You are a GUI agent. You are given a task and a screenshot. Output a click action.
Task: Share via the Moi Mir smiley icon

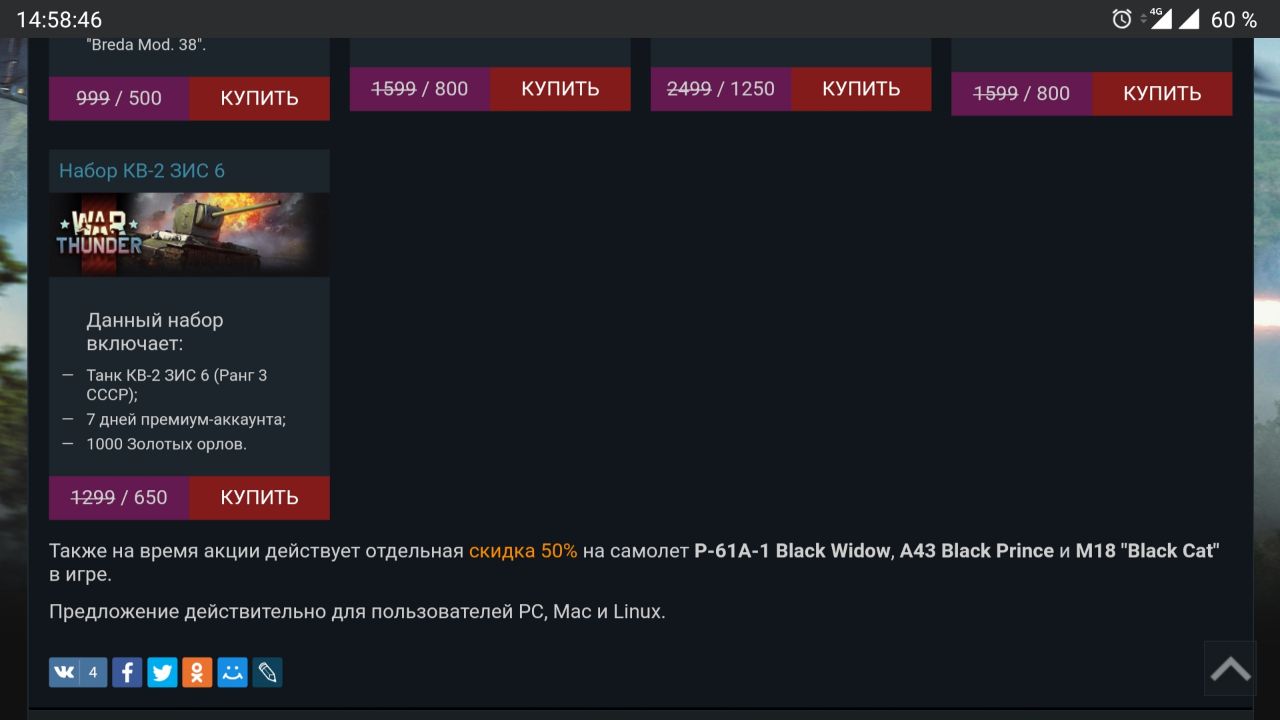[x=232, y=672]
